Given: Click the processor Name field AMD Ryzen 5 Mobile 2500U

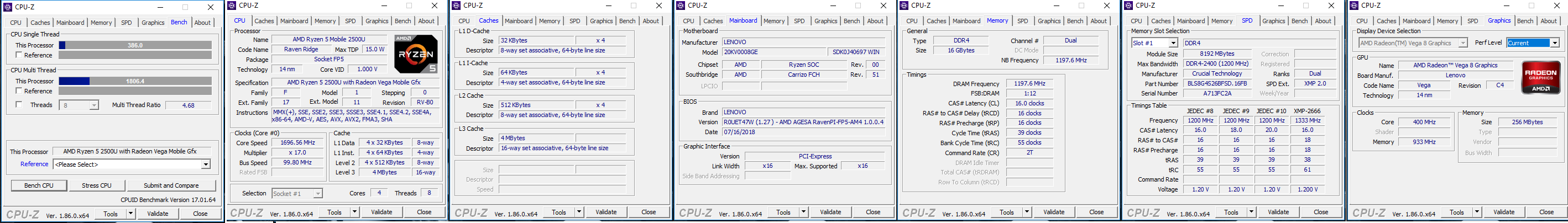Looking at the screenshot, I should pos(329,40).
